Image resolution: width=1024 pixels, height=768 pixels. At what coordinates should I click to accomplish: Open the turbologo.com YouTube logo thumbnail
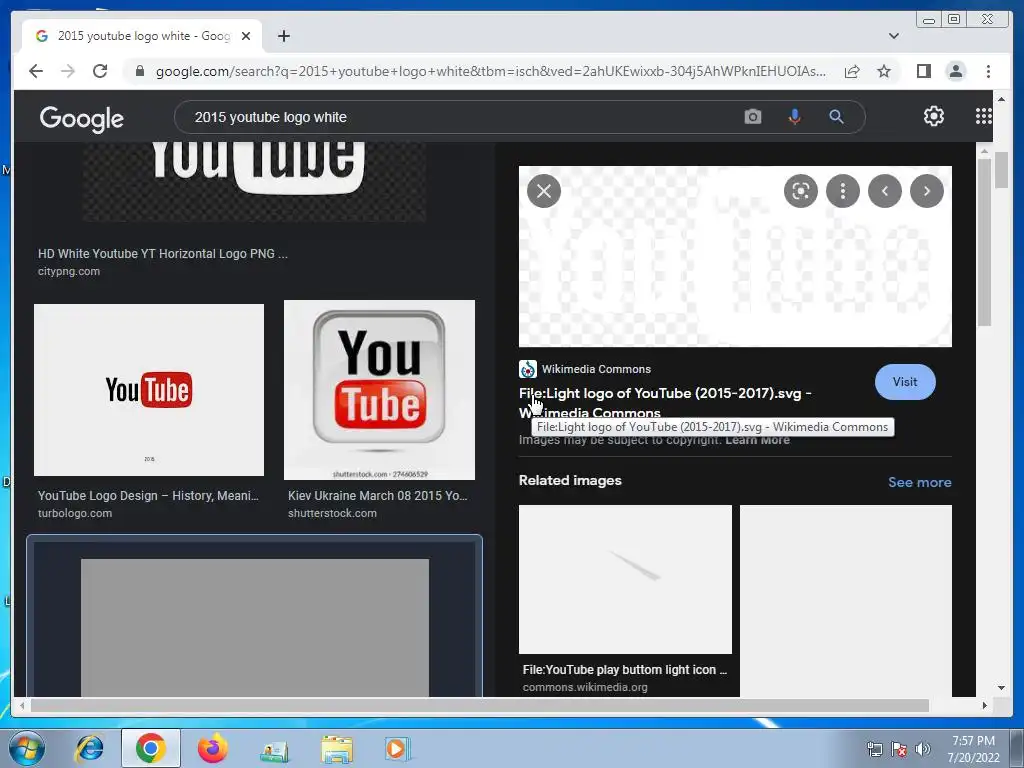(x=149, y=390)
